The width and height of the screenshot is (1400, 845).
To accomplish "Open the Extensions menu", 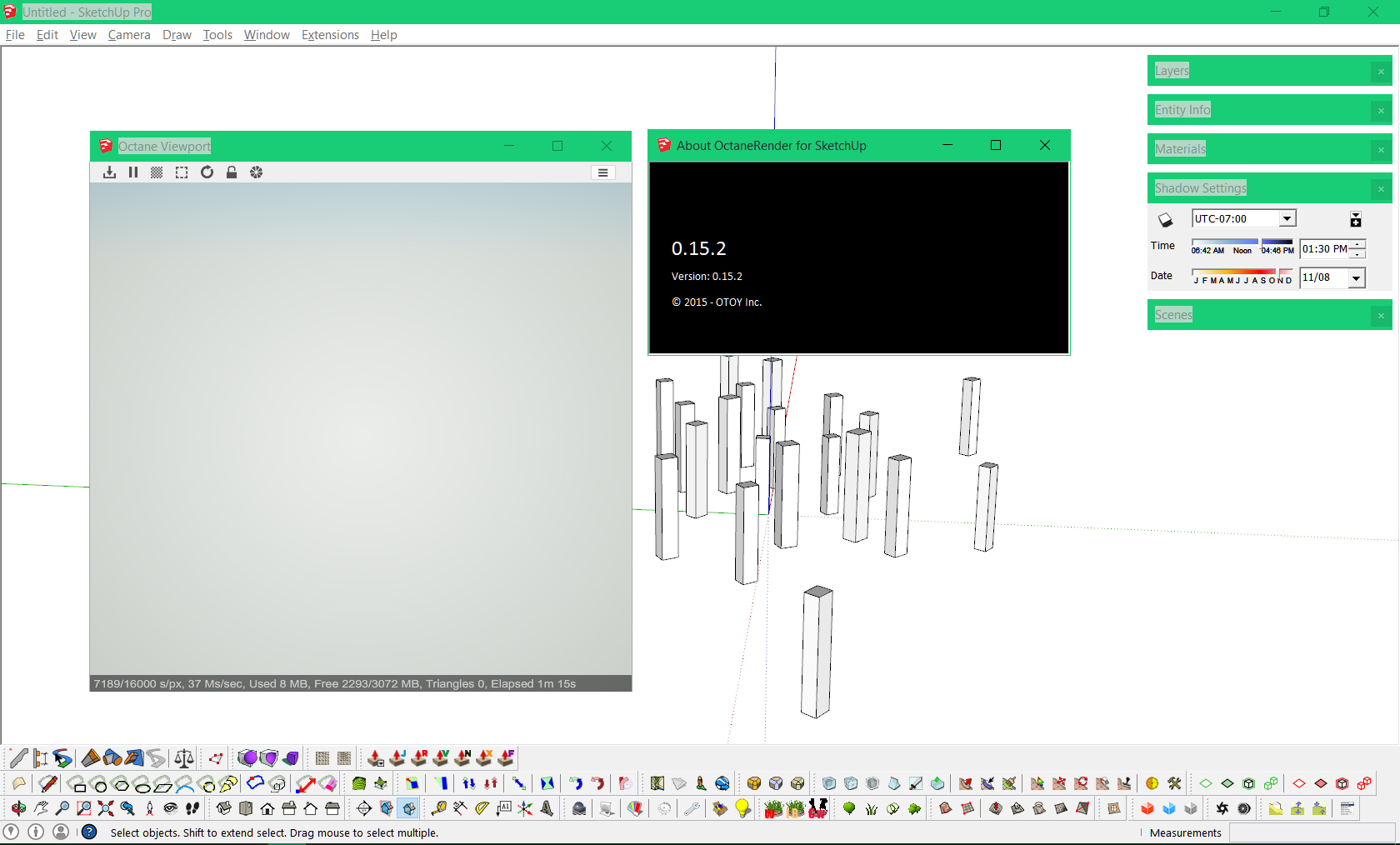I will click(x=330, y=35).
